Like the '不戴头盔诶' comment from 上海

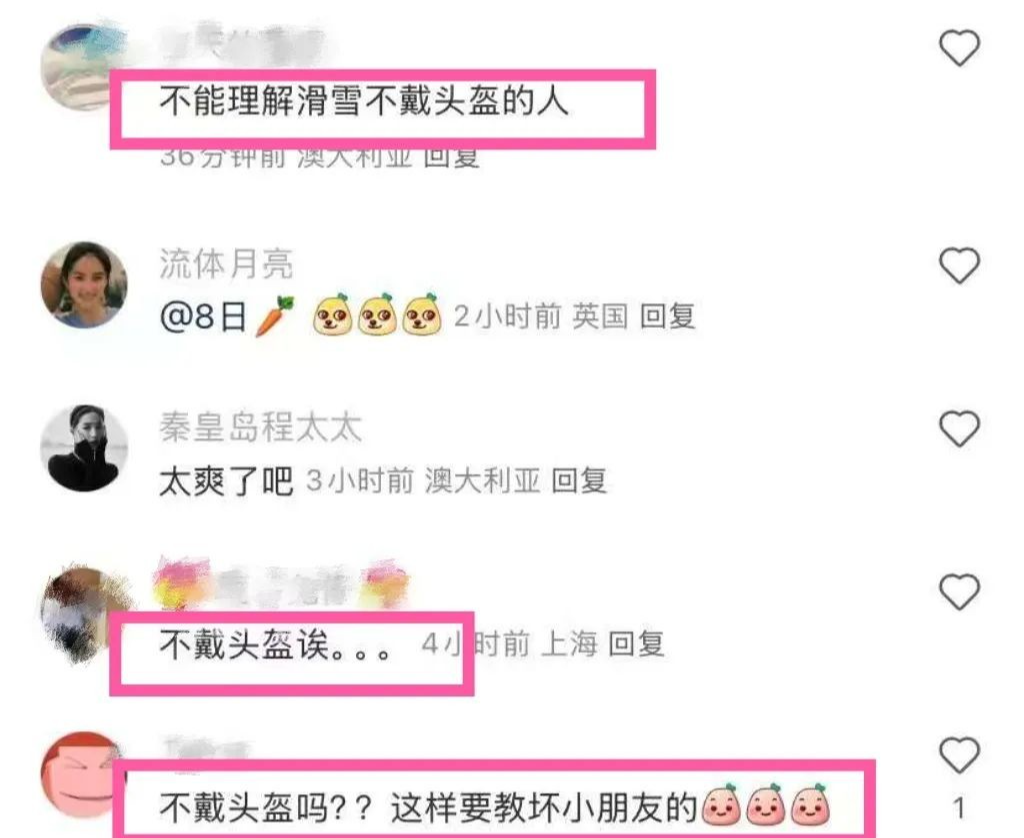959,591
